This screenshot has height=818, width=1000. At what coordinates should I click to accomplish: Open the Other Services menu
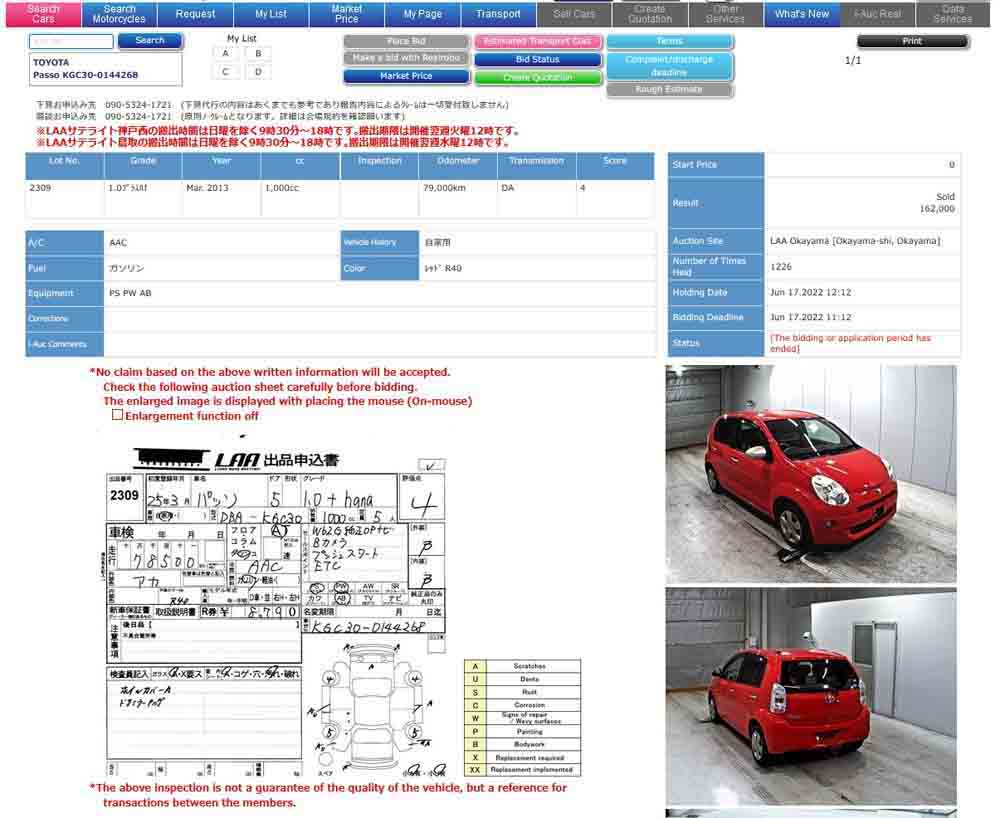pos(726,13)
